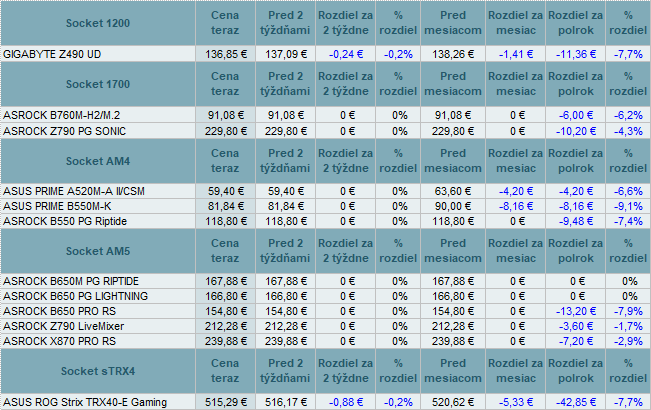651x410 pixels.
Task: Select the -42,85 € half-year difference
Action: point(575,402)
